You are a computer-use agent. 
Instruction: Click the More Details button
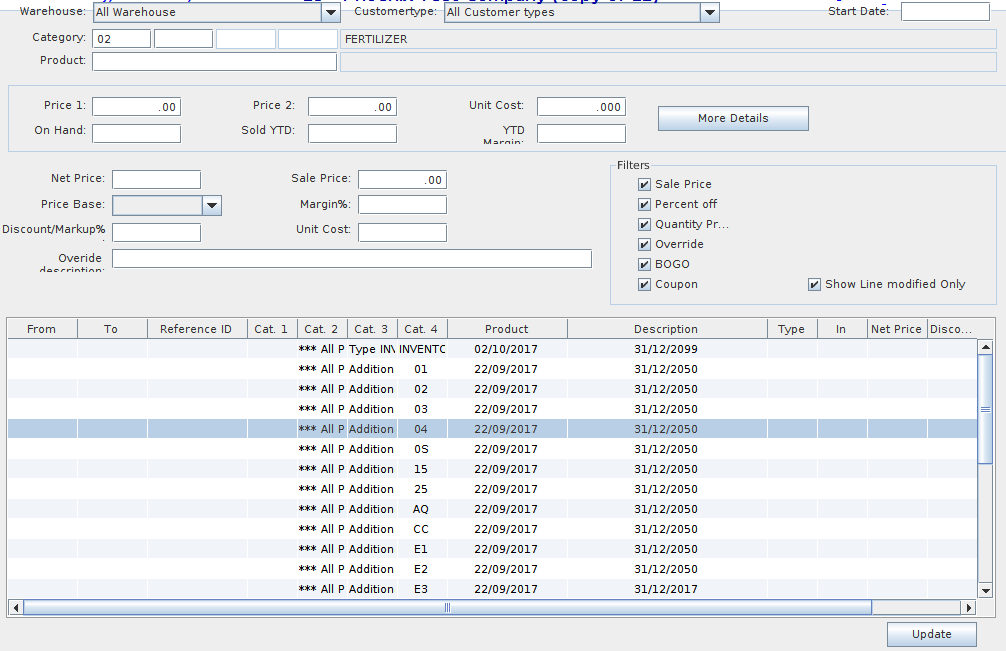[732, 118]
